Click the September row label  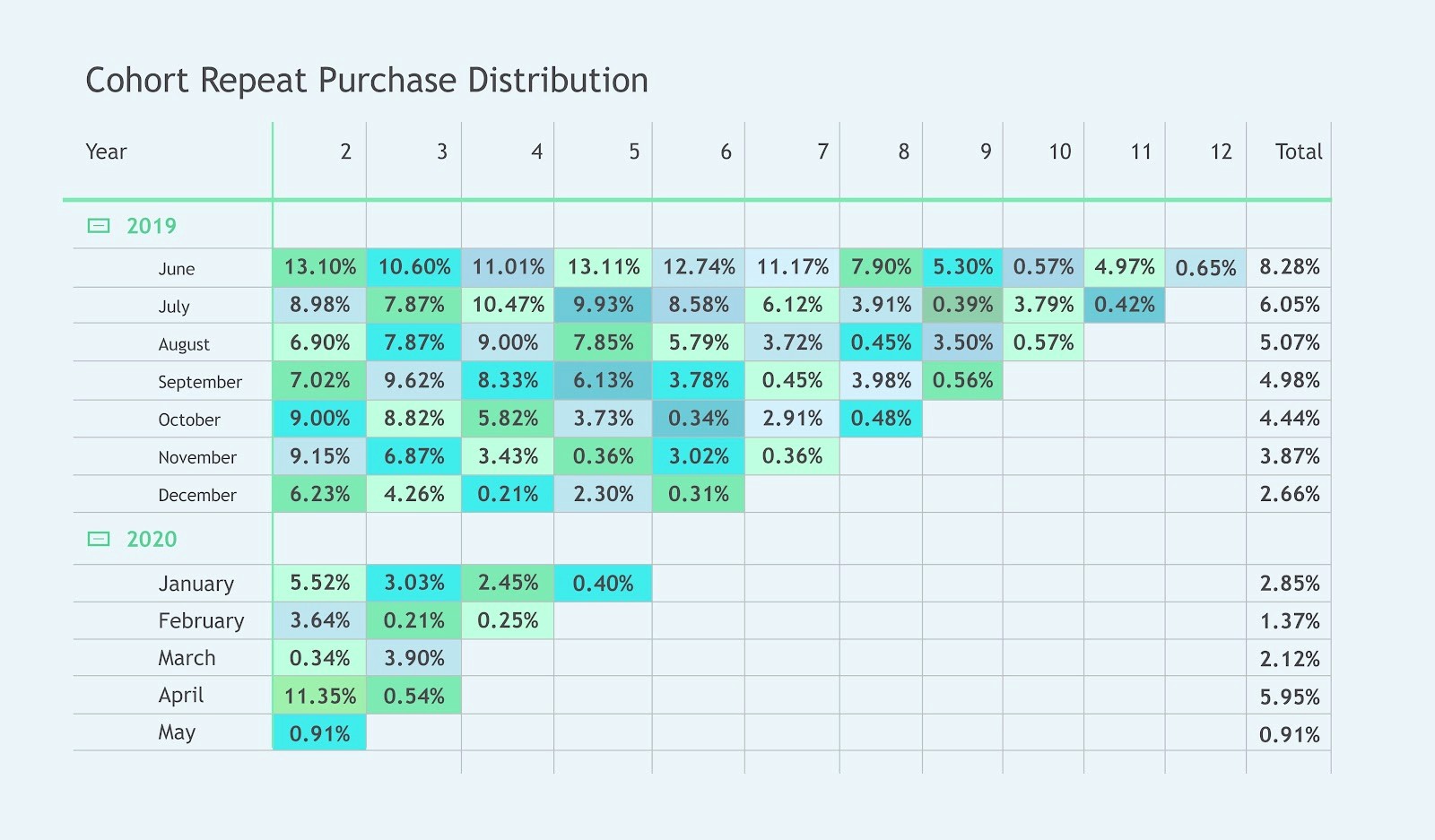[200, 382]
